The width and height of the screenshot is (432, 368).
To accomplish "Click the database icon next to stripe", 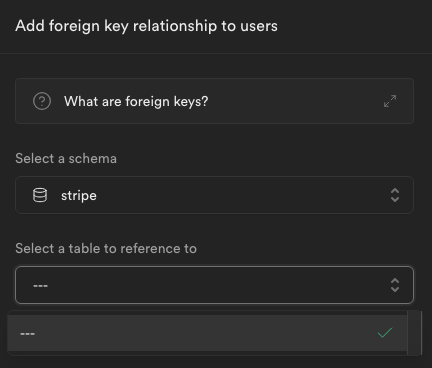I will [40, 195].
